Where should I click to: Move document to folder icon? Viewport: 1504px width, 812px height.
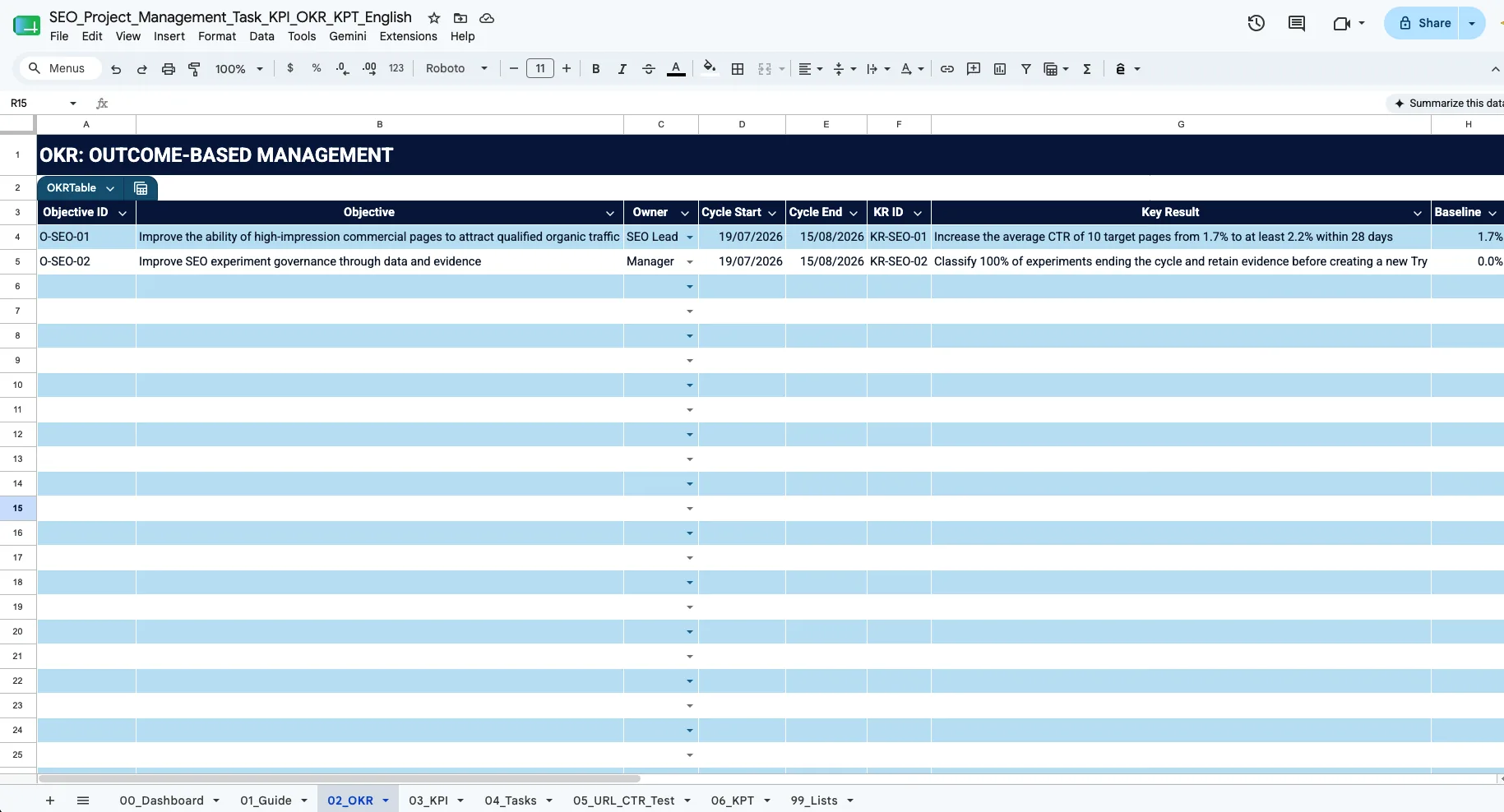pyautogui.click(x=460, y=18)
